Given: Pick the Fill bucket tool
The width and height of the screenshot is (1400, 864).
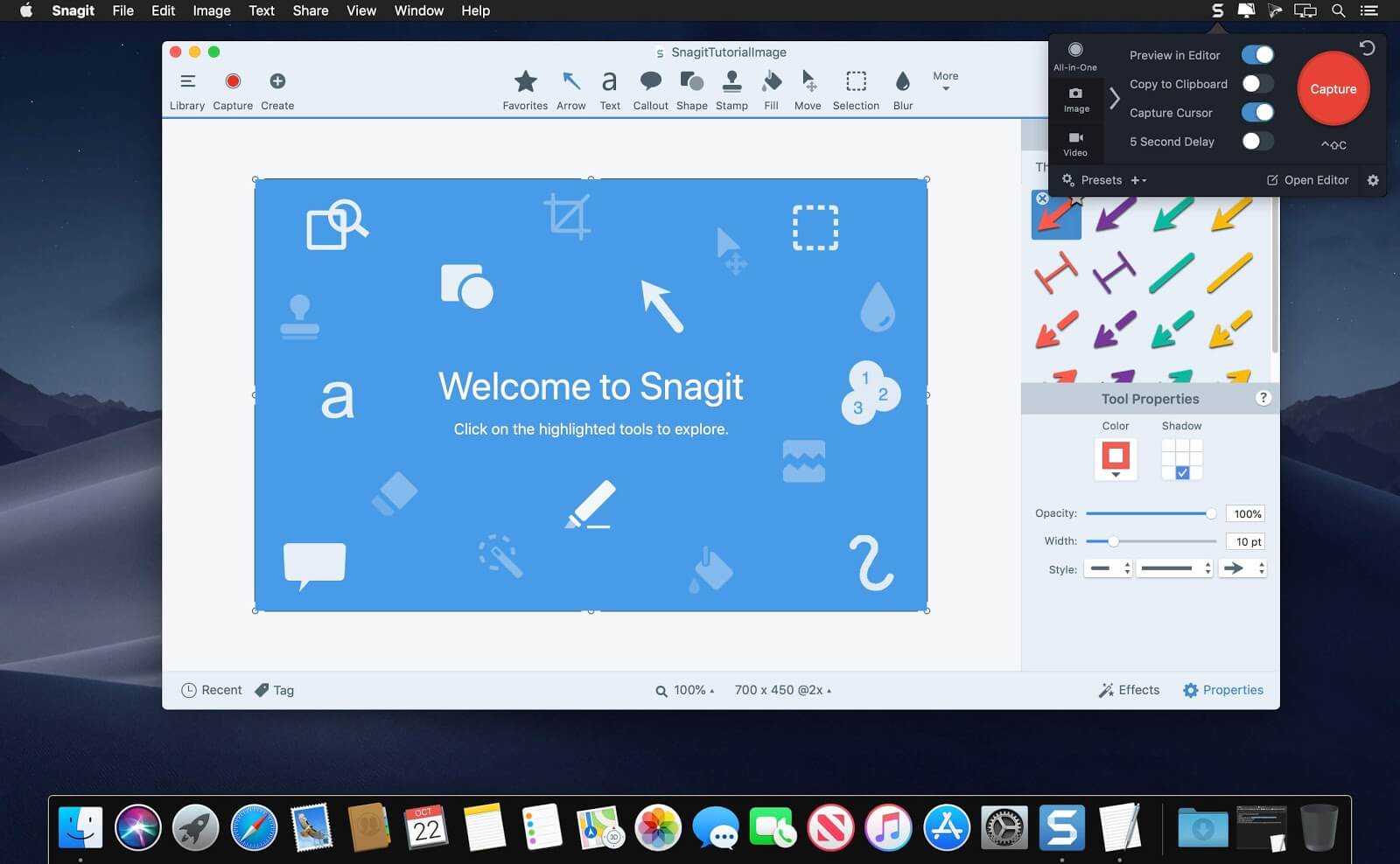Looking at the screenshot, I should click(x=771, y=90).
